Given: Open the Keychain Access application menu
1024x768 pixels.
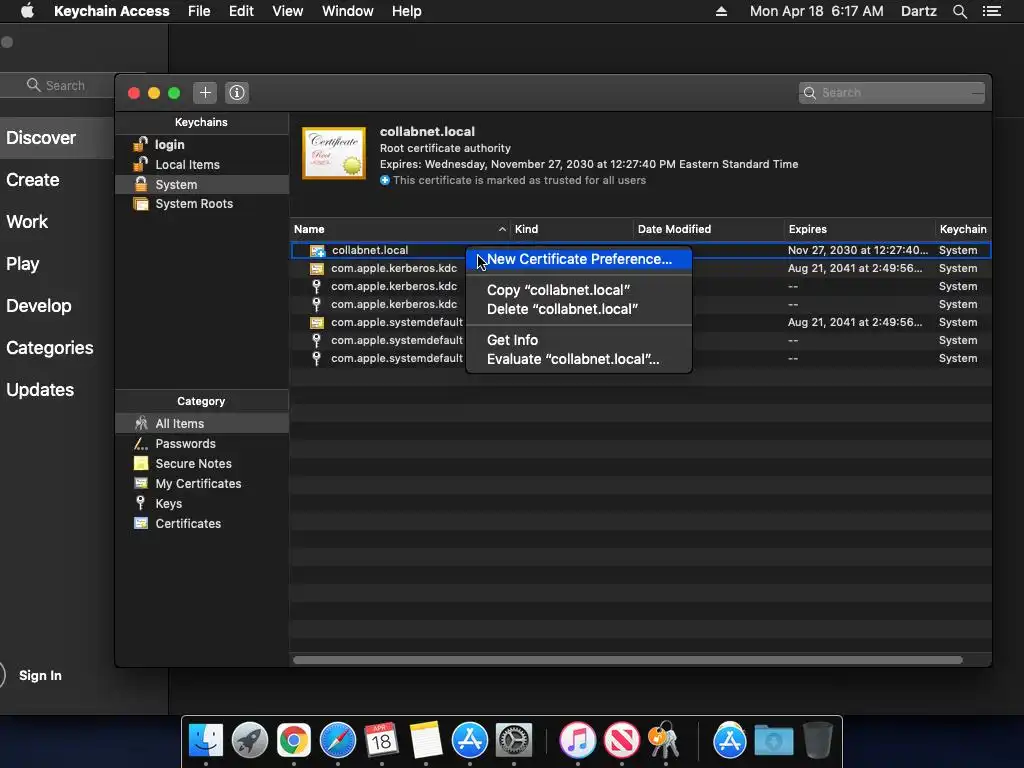Looking at the screenshot, I should (112, 11).
